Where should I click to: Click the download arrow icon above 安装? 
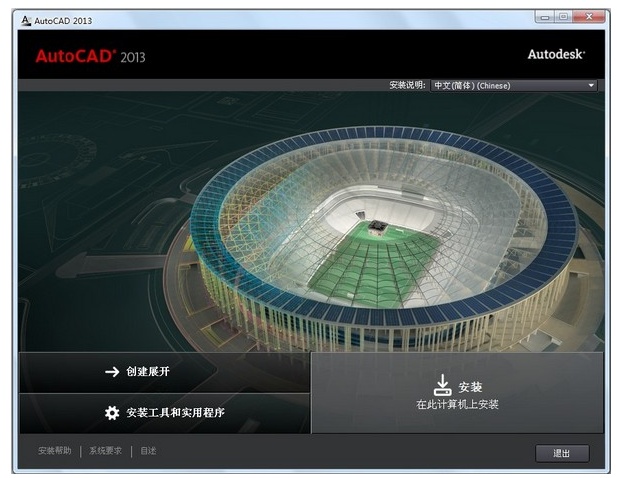442,385
